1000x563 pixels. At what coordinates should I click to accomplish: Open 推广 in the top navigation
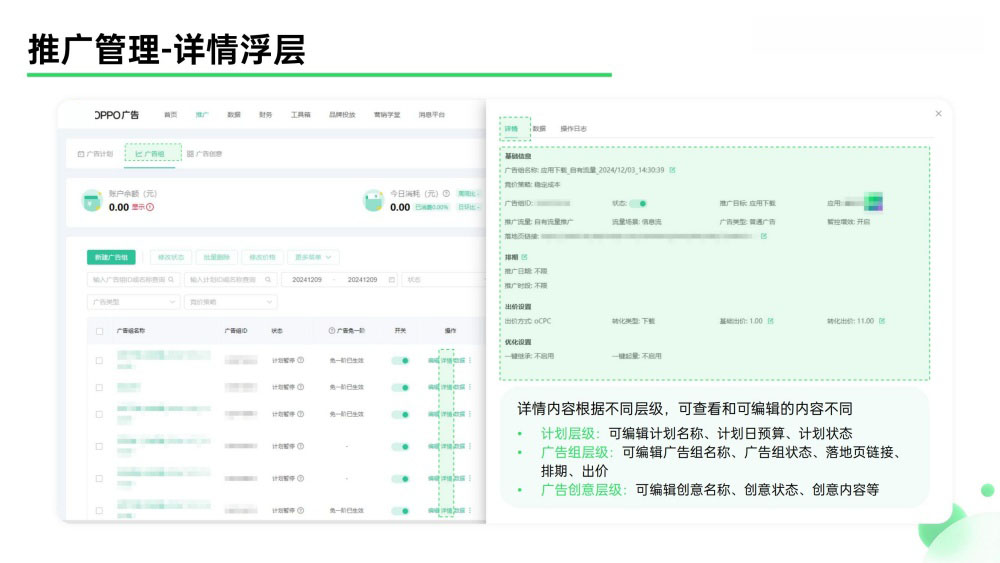coord(202,115)
